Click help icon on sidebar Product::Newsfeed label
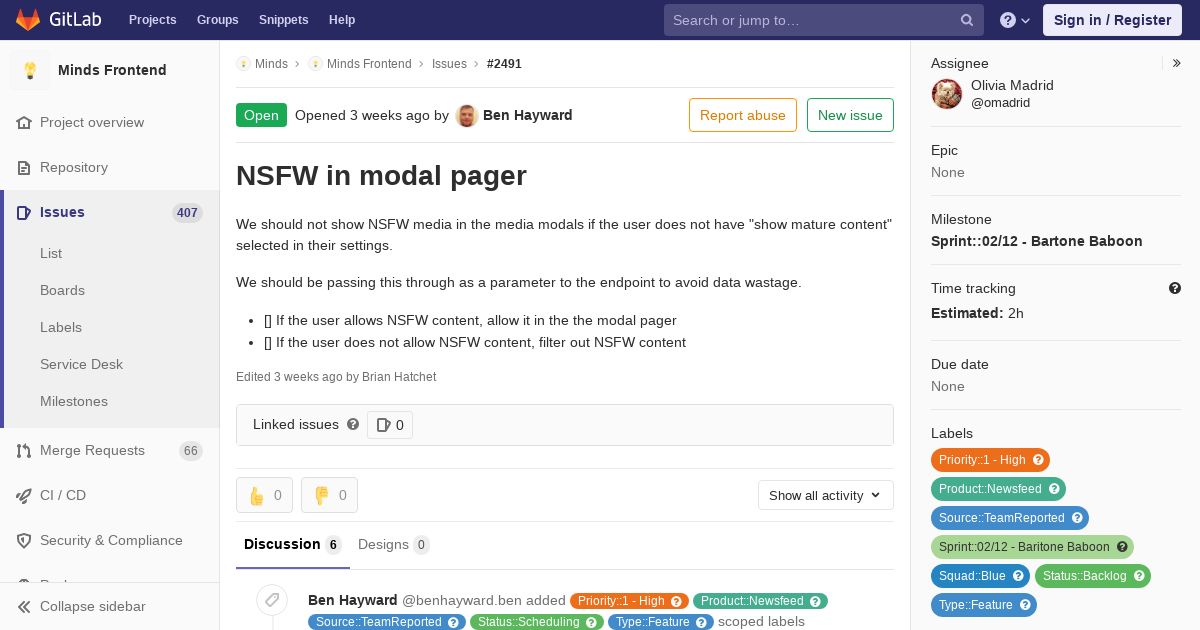 tap(1054, 489)
